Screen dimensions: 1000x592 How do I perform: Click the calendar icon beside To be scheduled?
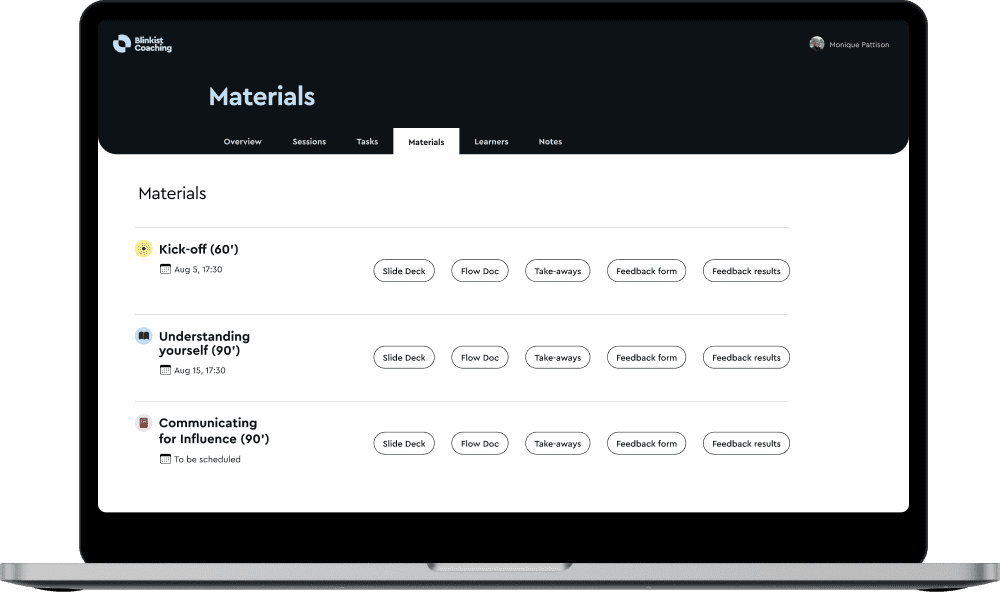165,460
